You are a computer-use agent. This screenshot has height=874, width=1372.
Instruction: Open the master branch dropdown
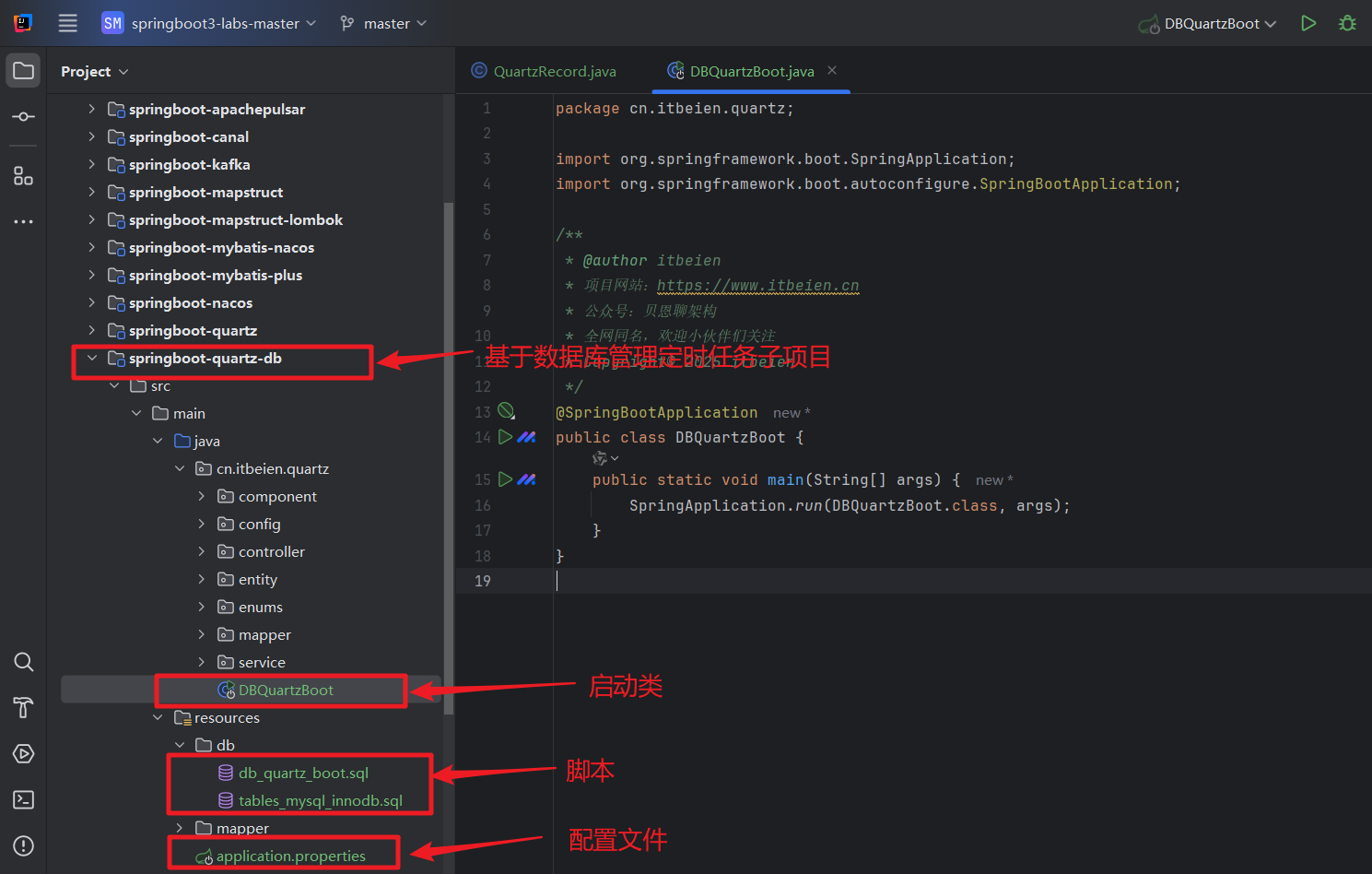tap(383, 23)
